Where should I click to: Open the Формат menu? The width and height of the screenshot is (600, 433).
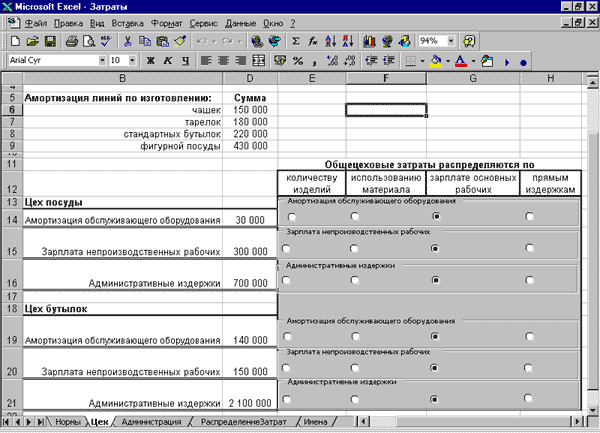tap(166, 23)
